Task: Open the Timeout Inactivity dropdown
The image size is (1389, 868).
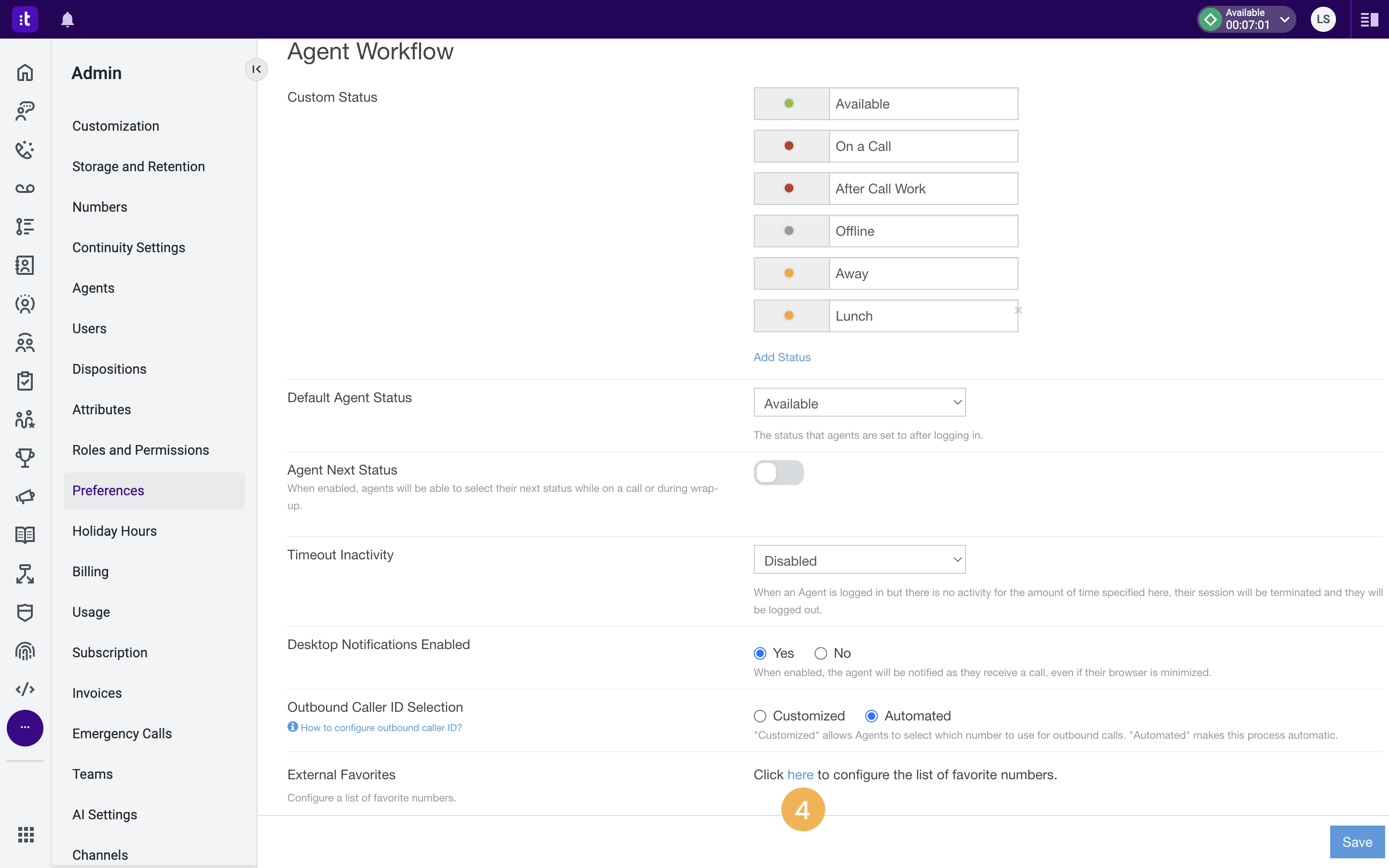Action: (859, 560)
